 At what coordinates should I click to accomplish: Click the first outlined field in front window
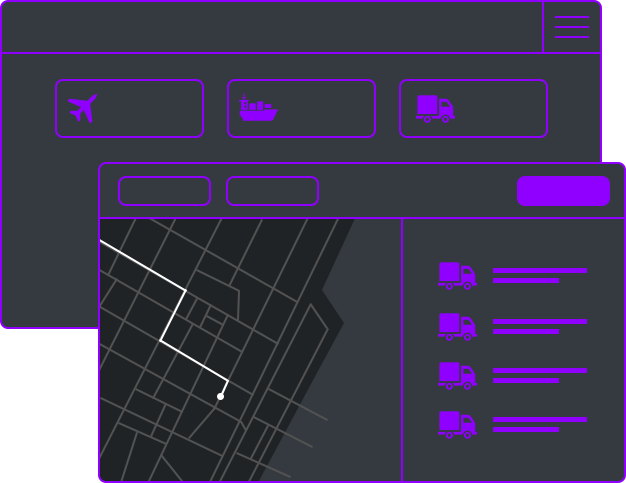click(x=164, y=191)
